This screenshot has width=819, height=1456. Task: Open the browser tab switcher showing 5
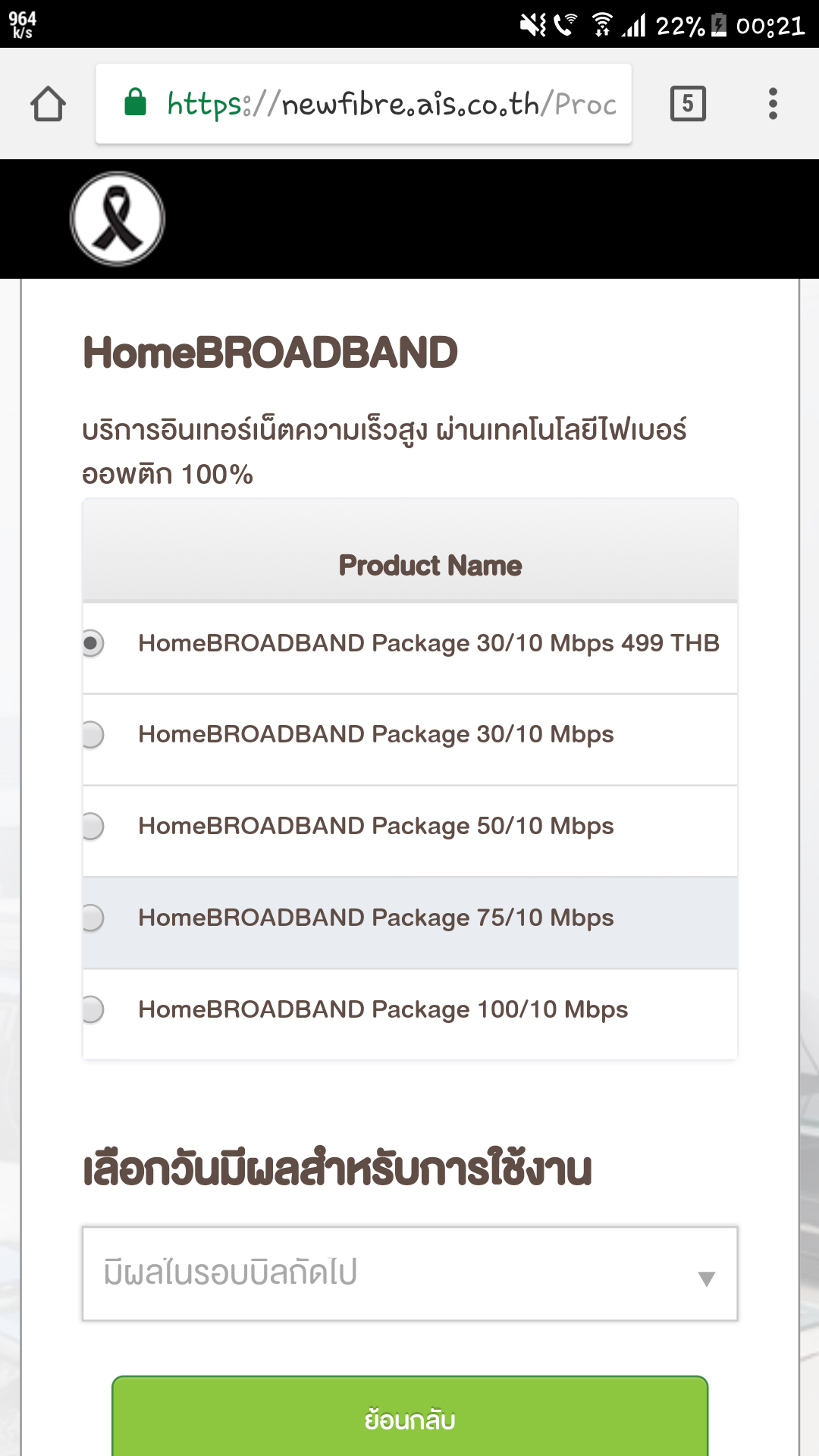688,104
